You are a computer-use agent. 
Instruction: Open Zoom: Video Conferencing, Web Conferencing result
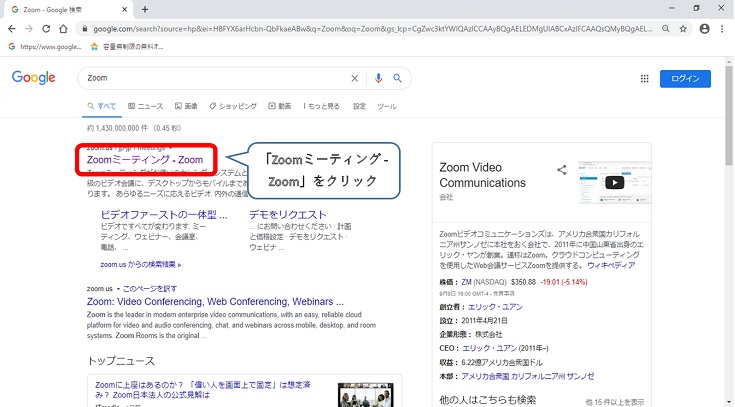[215, 301]
